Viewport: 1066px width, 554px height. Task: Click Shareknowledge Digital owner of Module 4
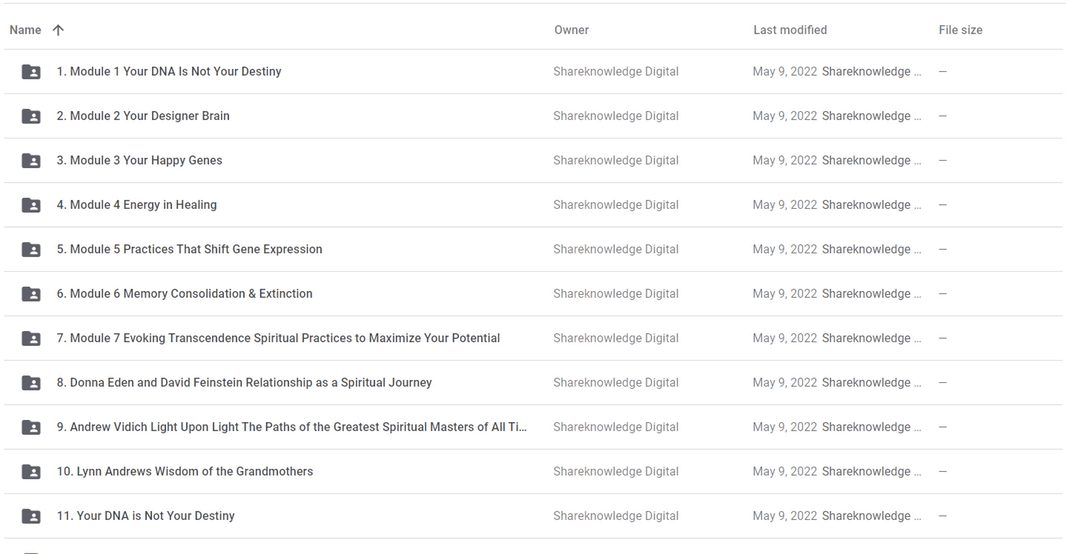coord(616,205)
